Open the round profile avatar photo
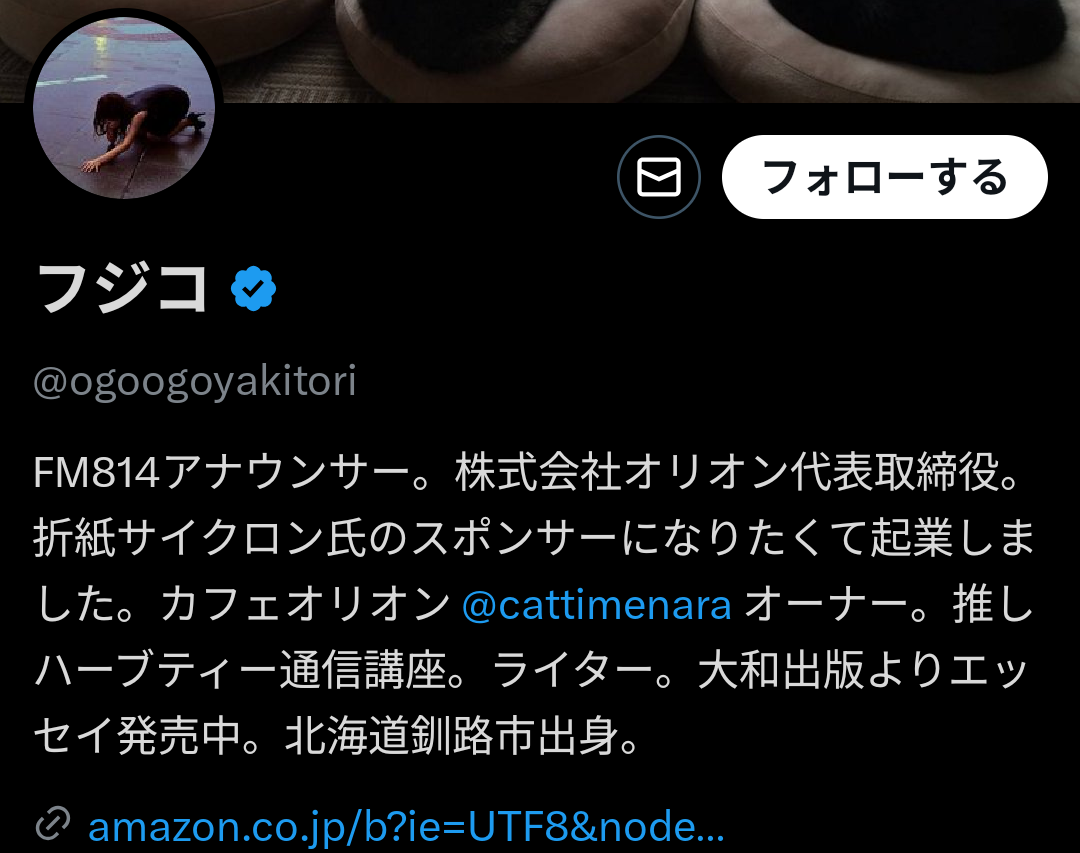Screen dimensions: 1080x853 [124, 107]
